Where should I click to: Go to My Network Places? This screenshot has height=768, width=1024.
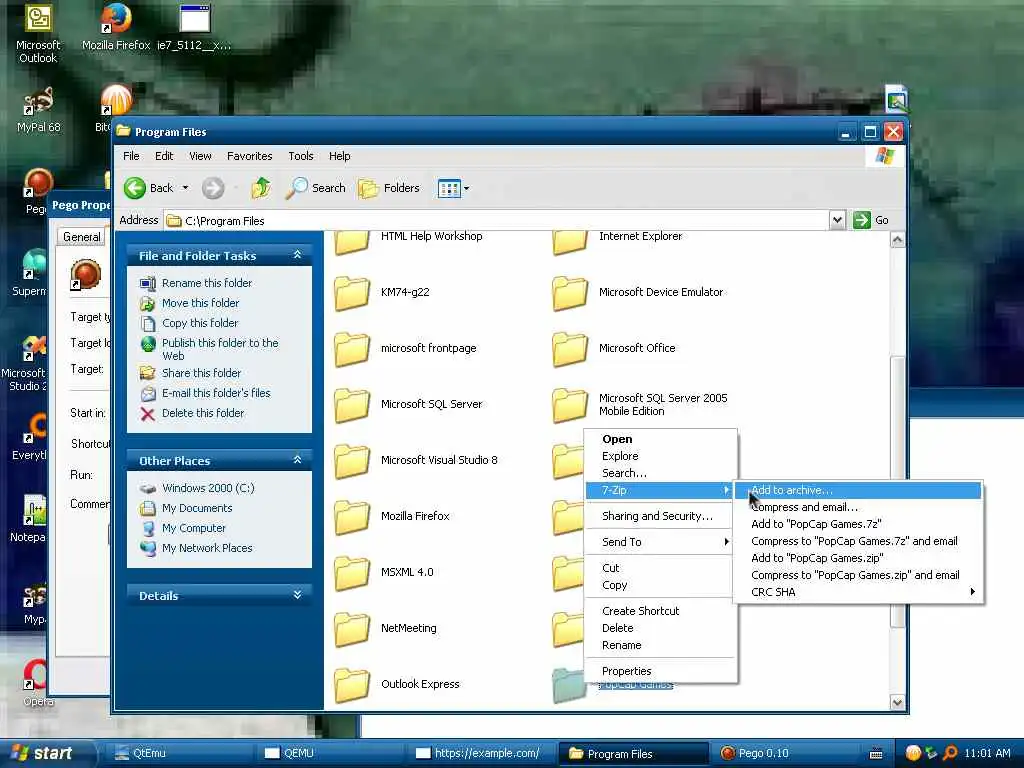click(207, 549)
